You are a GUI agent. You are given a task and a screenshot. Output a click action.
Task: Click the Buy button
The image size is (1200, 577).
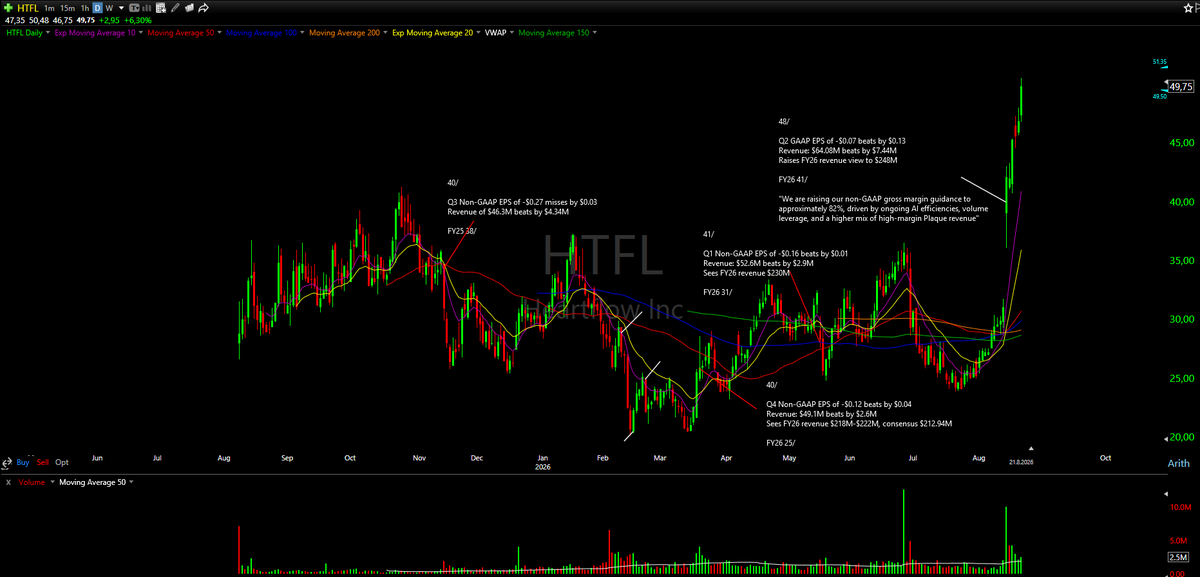click(x=22, y=463)
